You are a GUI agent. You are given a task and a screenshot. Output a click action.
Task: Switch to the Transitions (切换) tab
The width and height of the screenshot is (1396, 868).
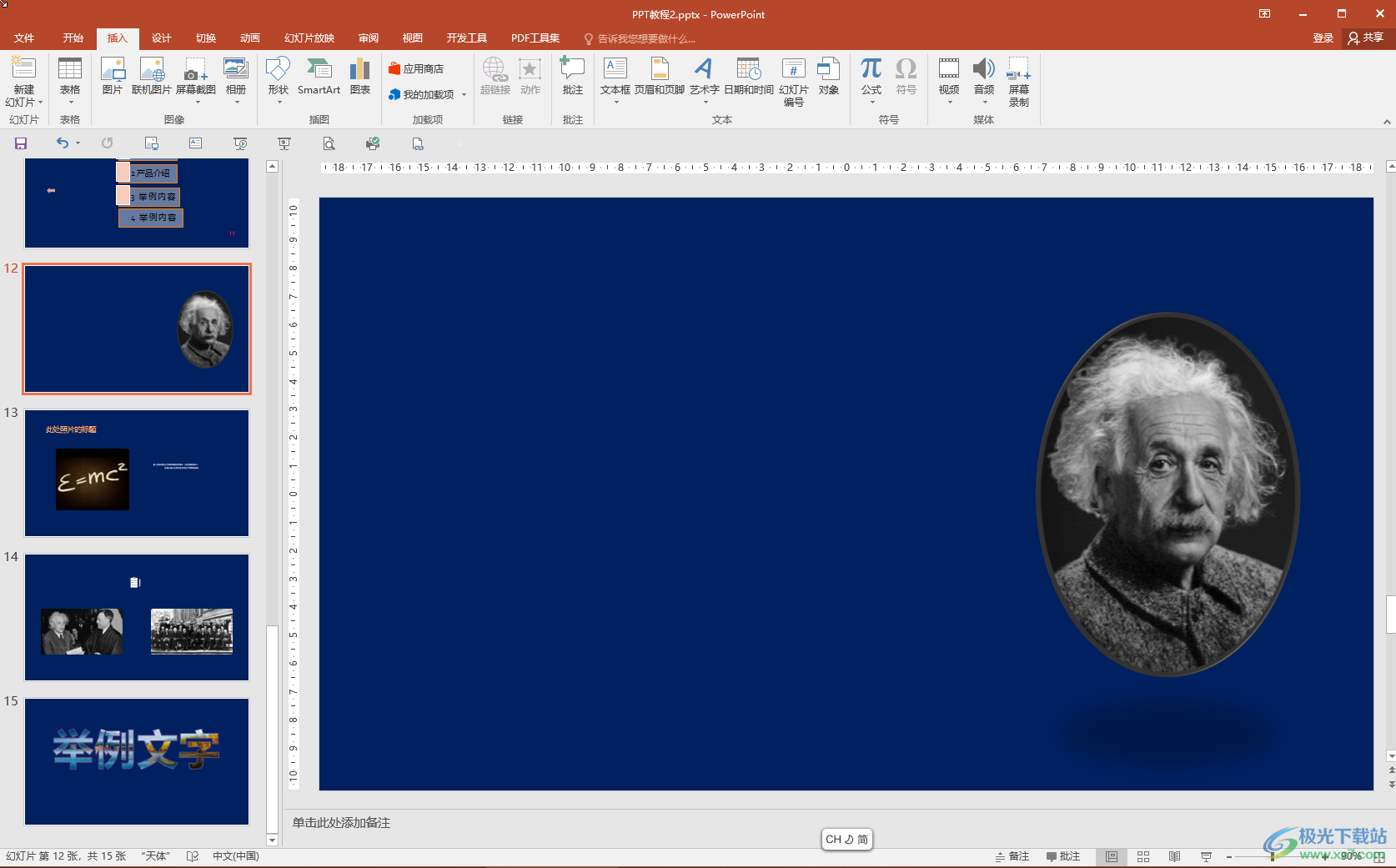(x=206, y=38)
